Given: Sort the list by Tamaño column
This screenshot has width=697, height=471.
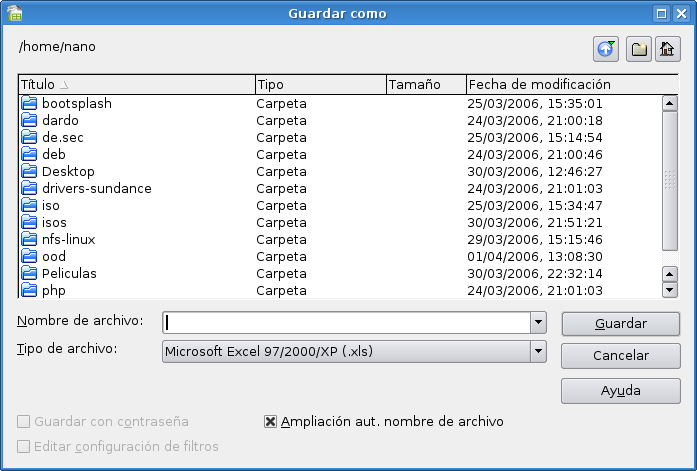Looking at the screenshot, I should pyautogui.click(x=425, y=84).
